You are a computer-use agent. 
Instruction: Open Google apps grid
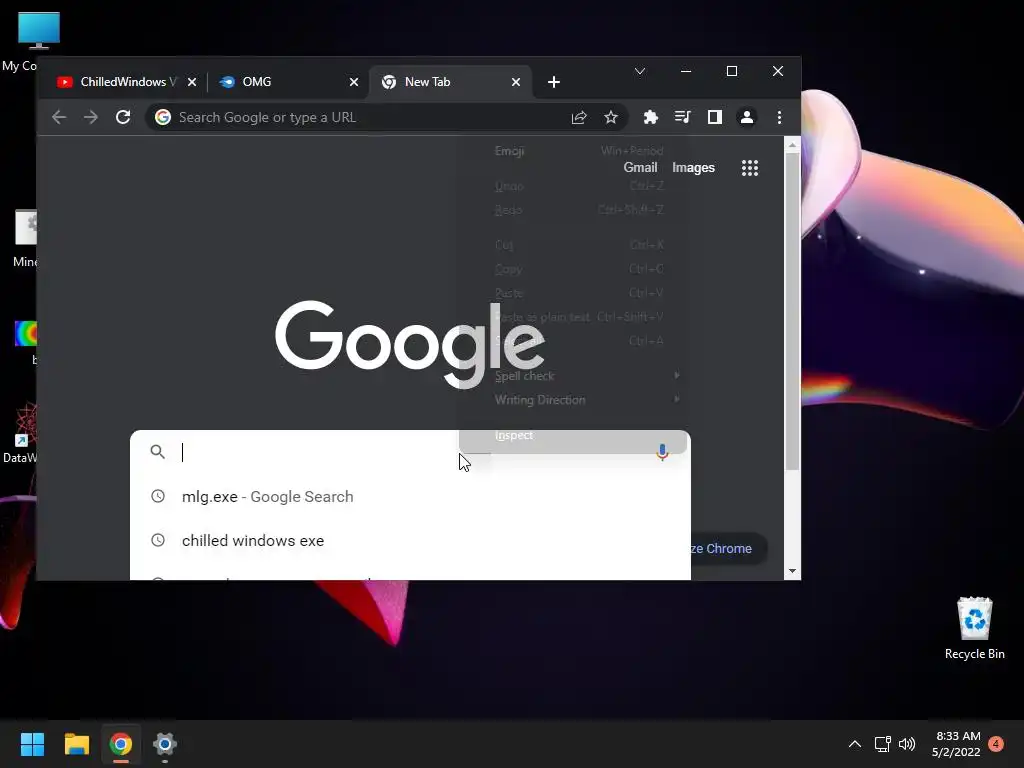(x=750, y=168)
